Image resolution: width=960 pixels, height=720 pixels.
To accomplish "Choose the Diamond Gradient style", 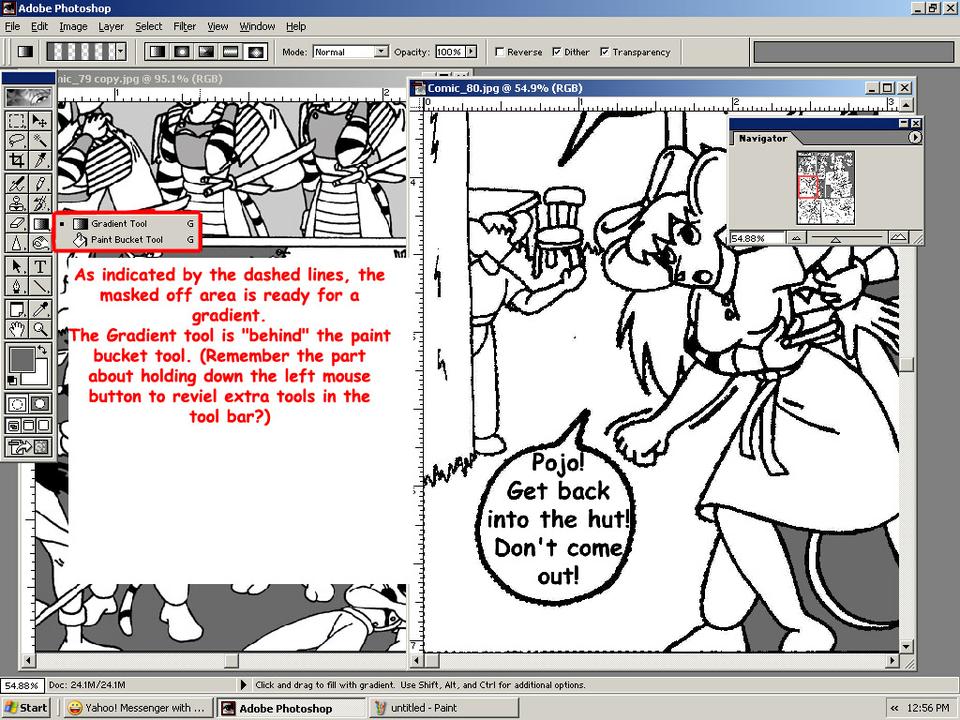I will [x=255, y=51].
